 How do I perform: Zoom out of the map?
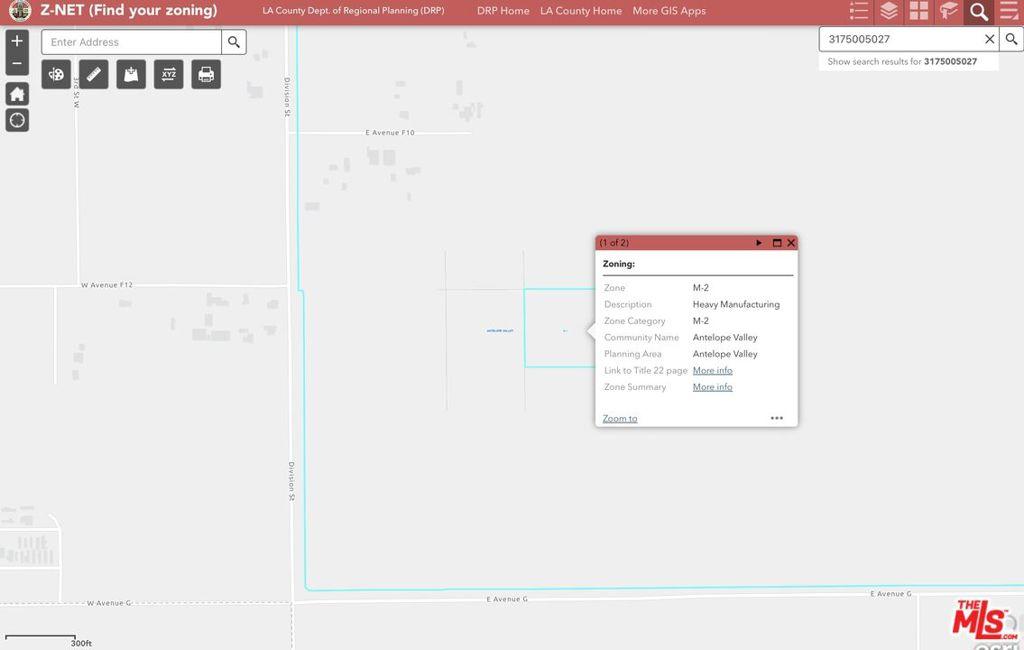[17, 63]
